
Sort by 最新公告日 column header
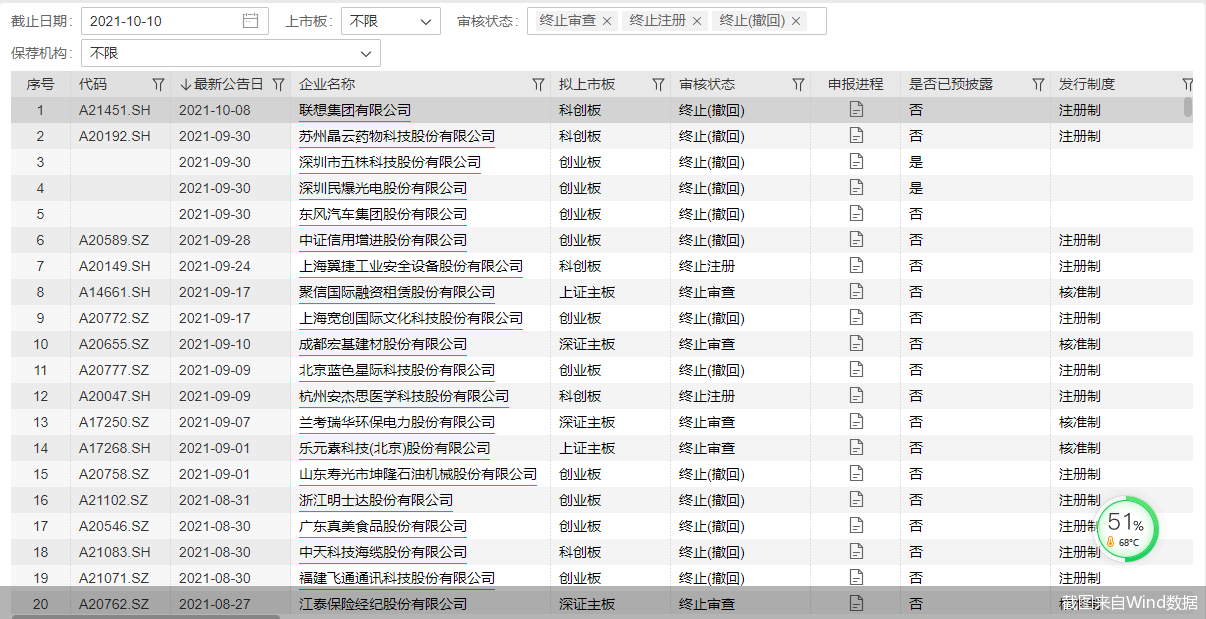[221, 85]
